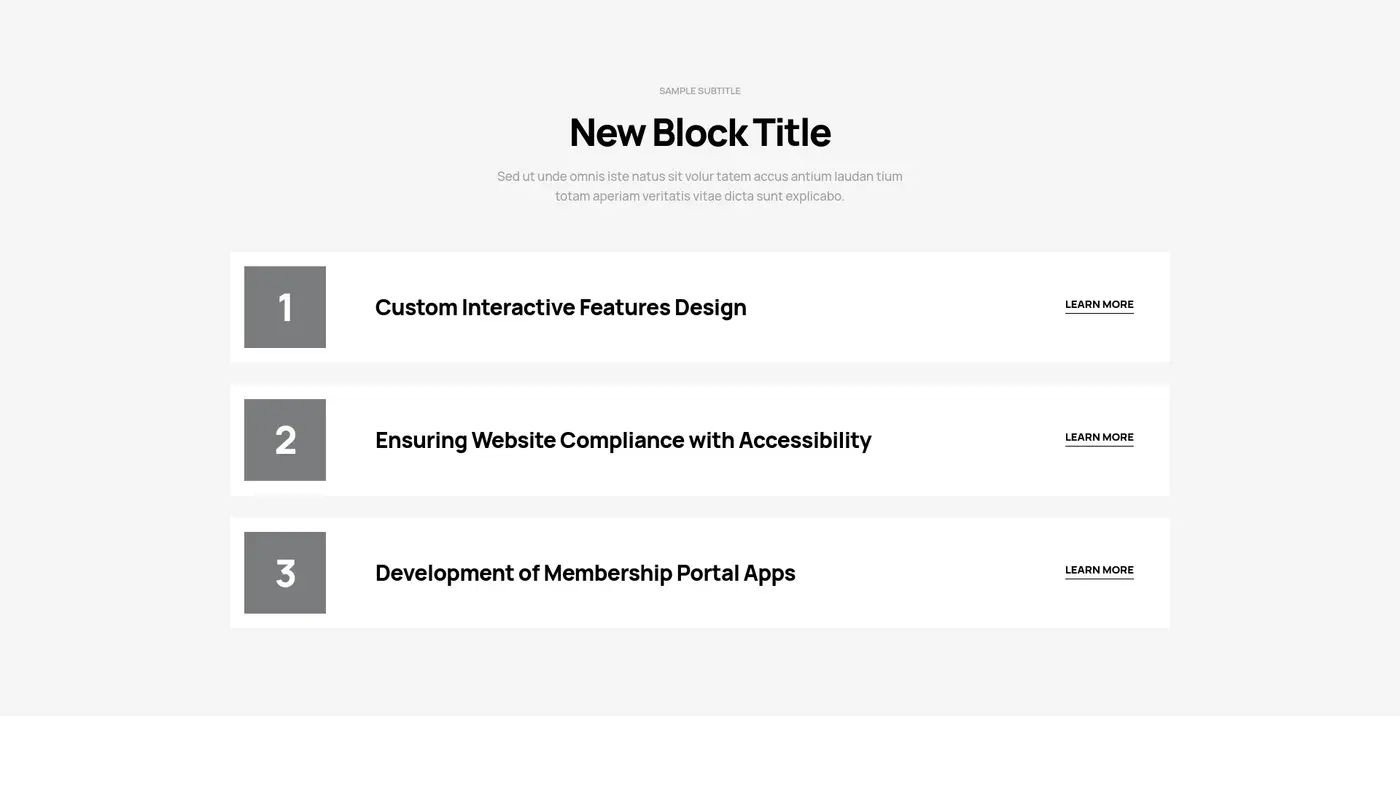The height and width of the screenshot is (788, 1400).
Task: Click the heading Development of Membership Portal Apps
Action: click(x=585, y=573)
